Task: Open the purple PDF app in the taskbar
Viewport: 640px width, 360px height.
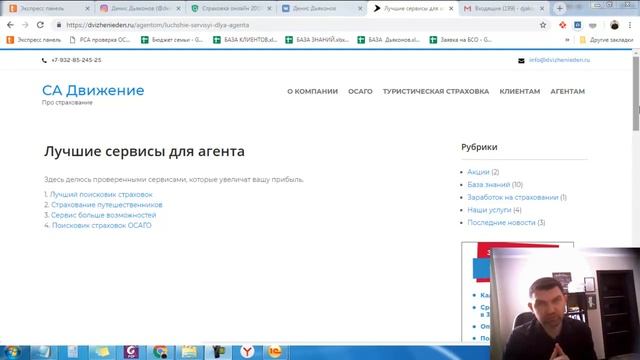Action: click(x=131, y=352)
